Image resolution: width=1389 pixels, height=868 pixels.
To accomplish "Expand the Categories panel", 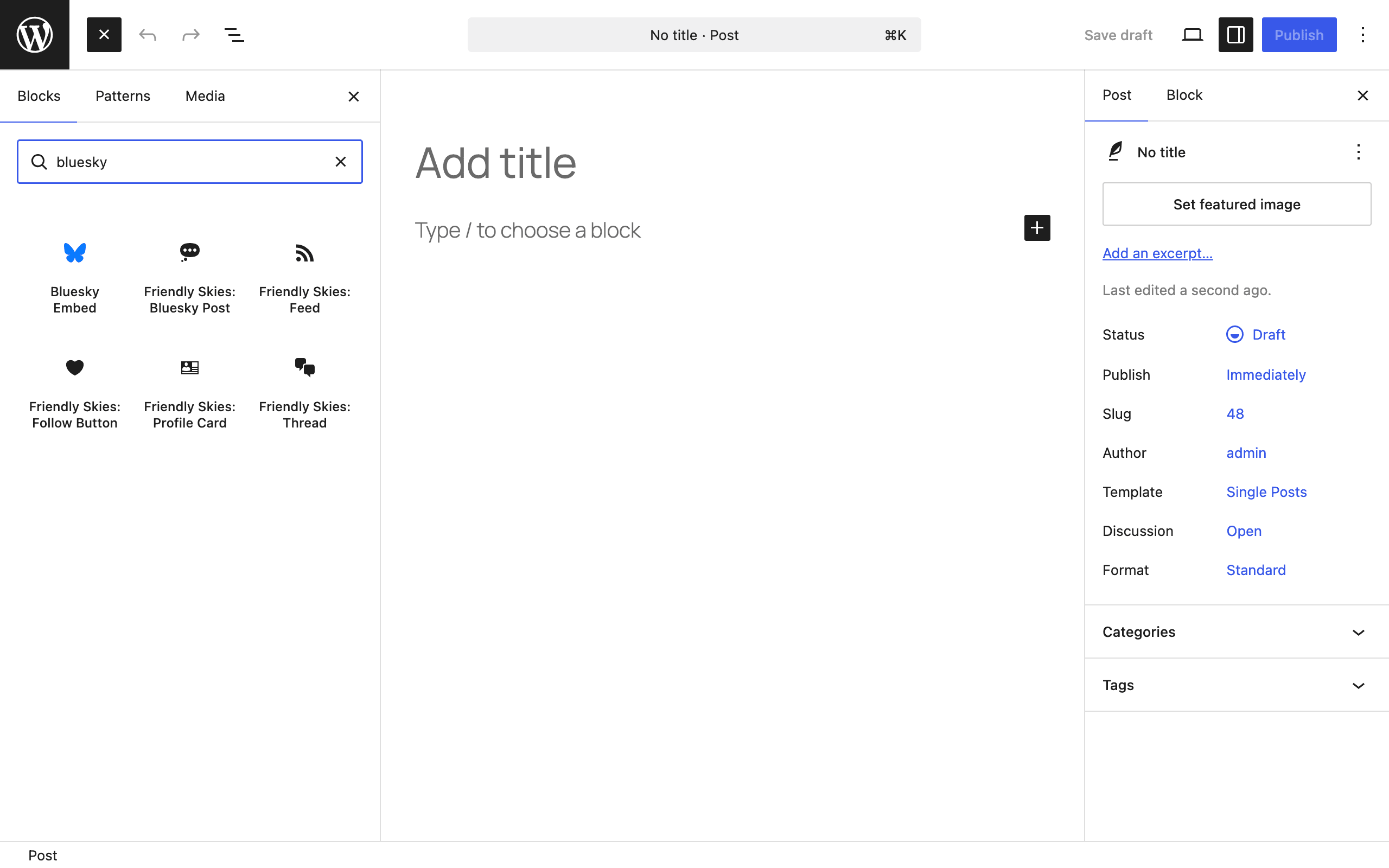I will pyautogui.click(x=1237, y=631).
